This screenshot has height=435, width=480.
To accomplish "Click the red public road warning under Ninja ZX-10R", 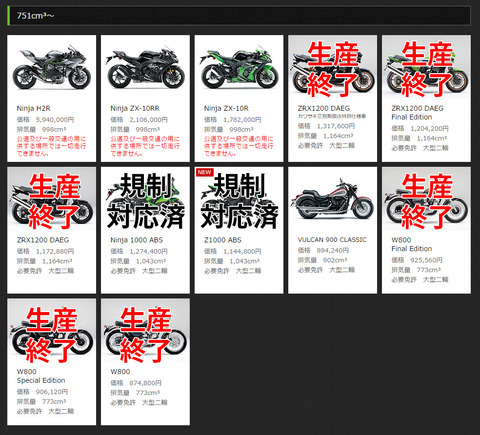I will [239, 146].
